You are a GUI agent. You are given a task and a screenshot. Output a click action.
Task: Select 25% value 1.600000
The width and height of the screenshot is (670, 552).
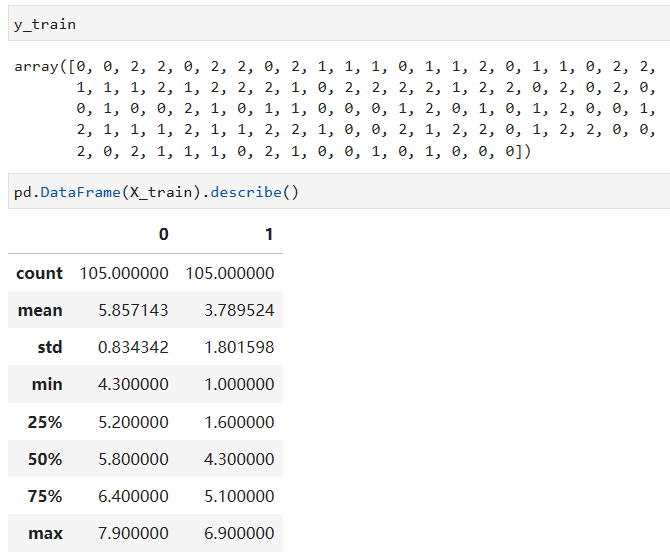(x=239, y=422)
